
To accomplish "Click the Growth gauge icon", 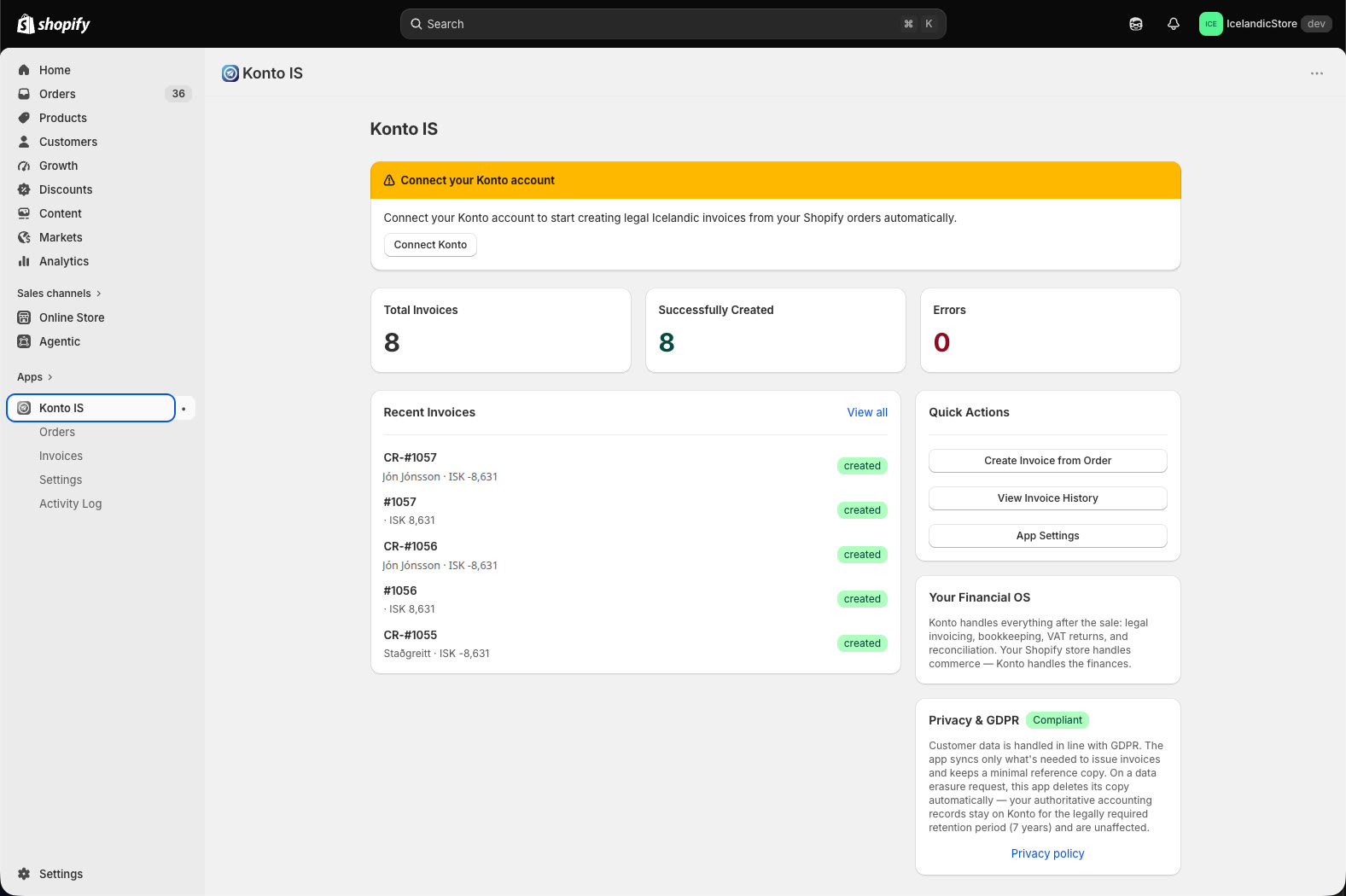I will point(24,166).
